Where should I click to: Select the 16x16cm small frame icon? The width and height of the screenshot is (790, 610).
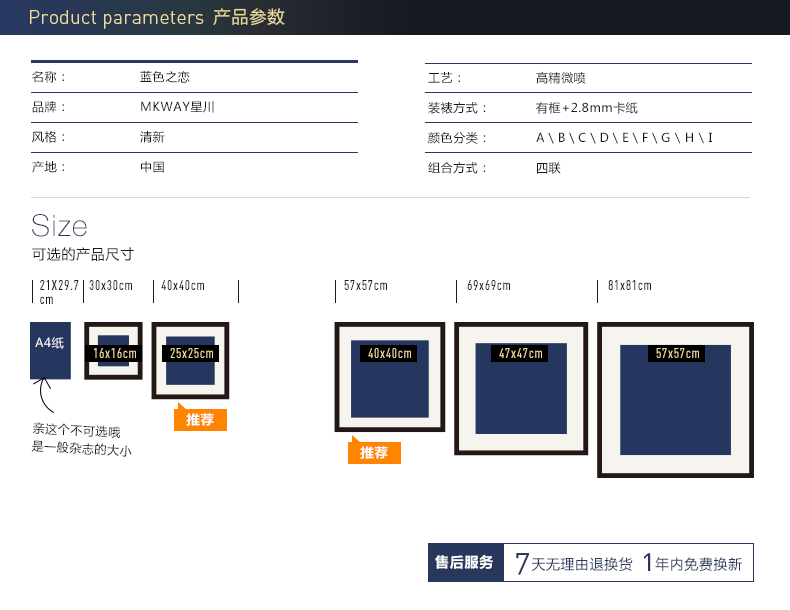pyautogui.click(x=113, y=351)
